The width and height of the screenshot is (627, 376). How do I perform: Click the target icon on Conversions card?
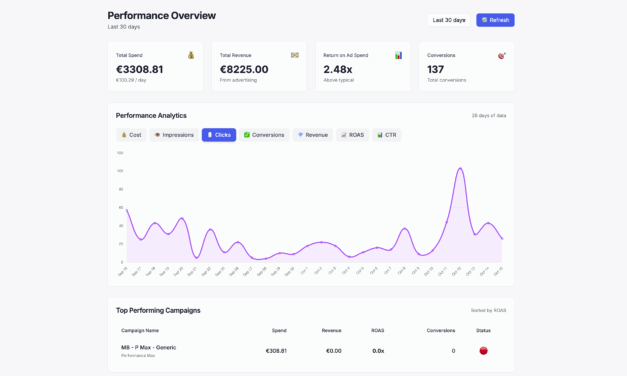[502, 56]
